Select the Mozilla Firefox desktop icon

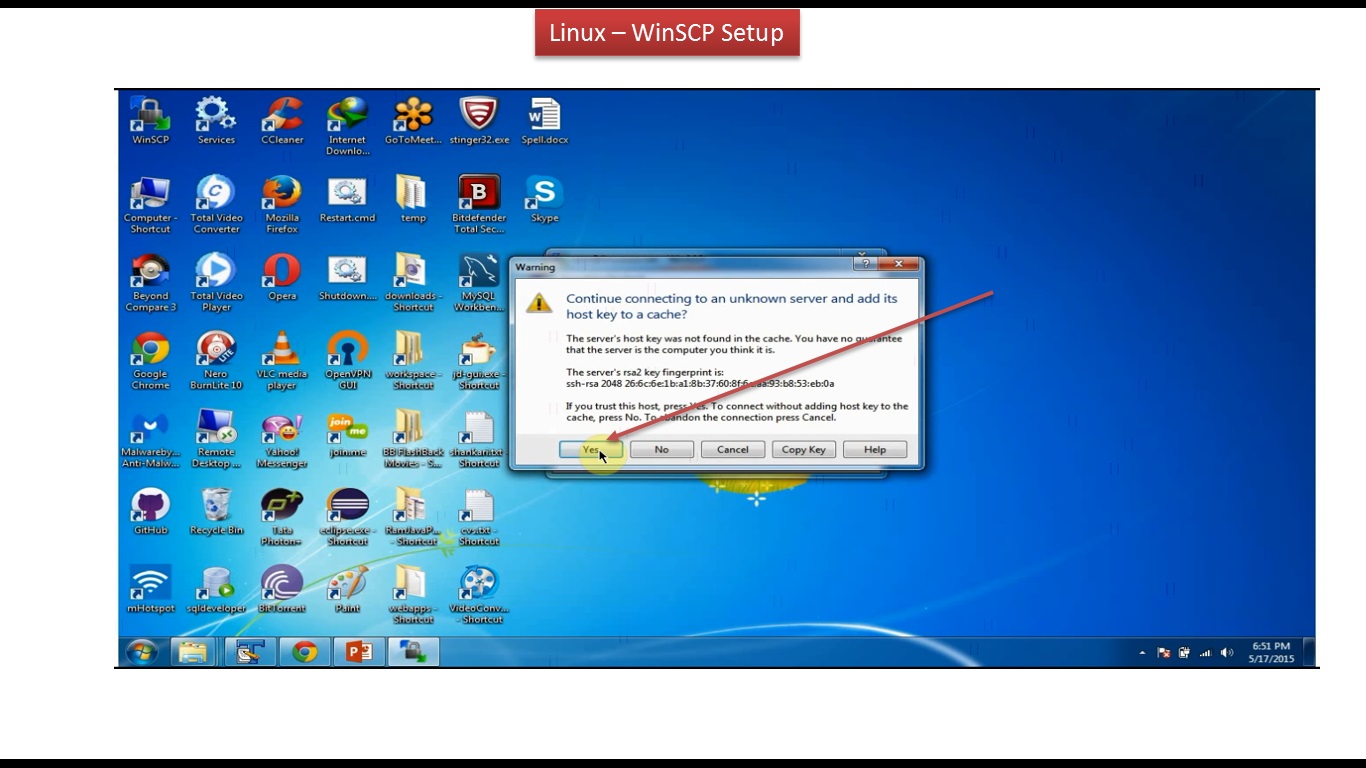(x=282, y=205)
